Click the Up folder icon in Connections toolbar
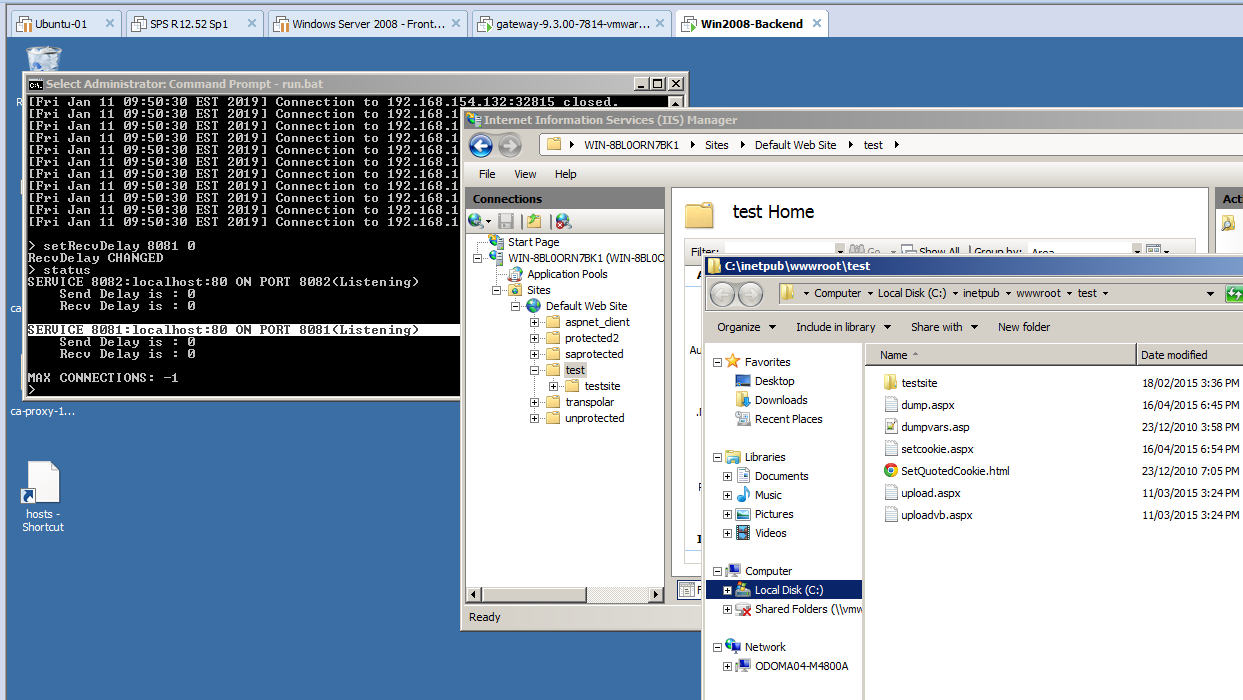Viewport: 1243px width, 700px height. 534,221
